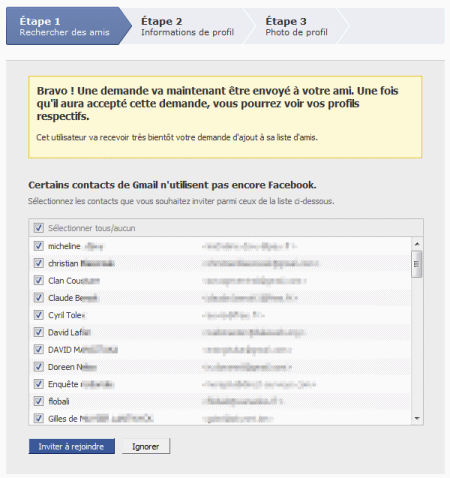This screenshot has width=450, height=478.
Task: Toggle the Cyril Tole contact checkbox
Action: click(x=39, y=315)
